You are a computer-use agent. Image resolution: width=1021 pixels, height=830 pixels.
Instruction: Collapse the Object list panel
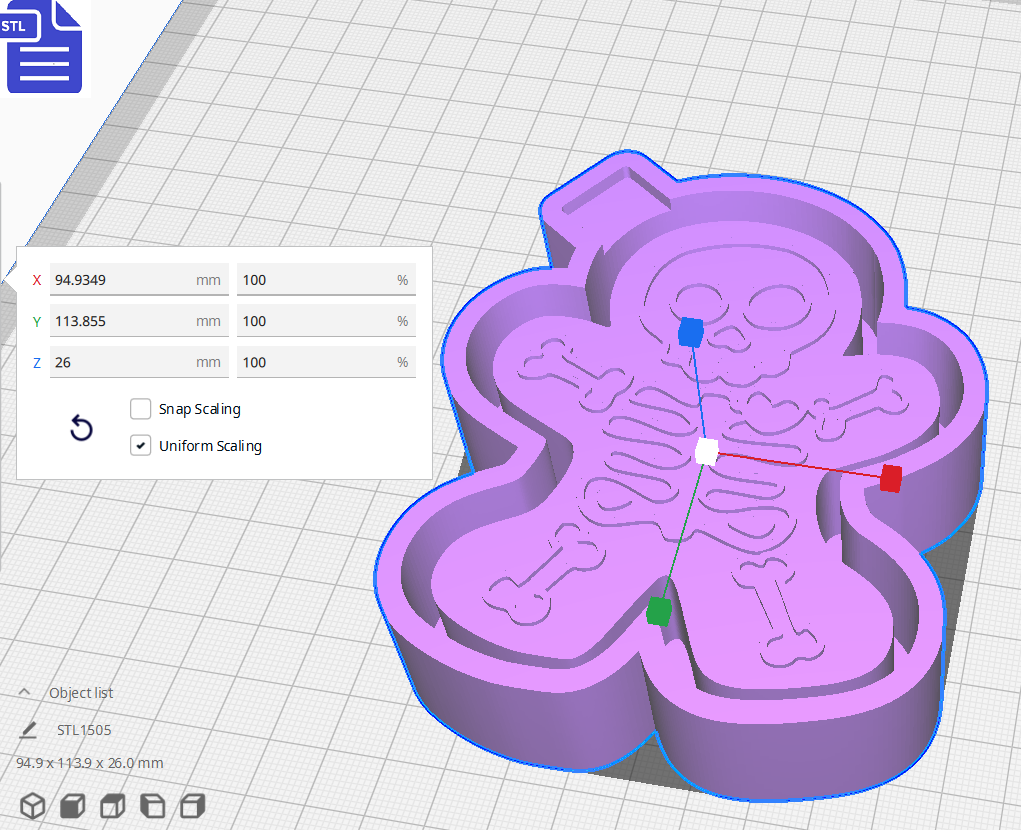point(23,691)
